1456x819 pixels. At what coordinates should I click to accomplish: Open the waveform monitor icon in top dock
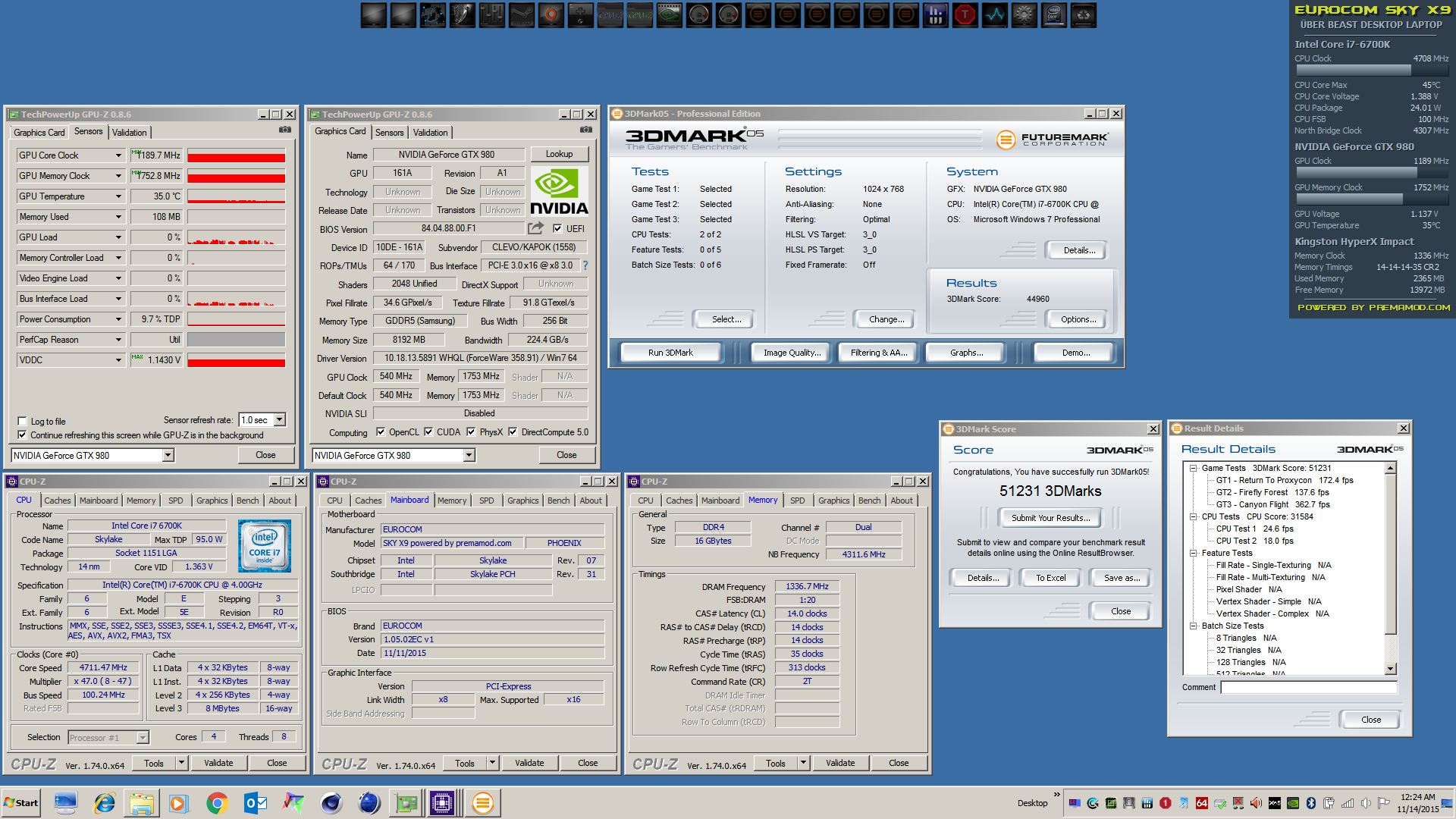coord(995,15)
